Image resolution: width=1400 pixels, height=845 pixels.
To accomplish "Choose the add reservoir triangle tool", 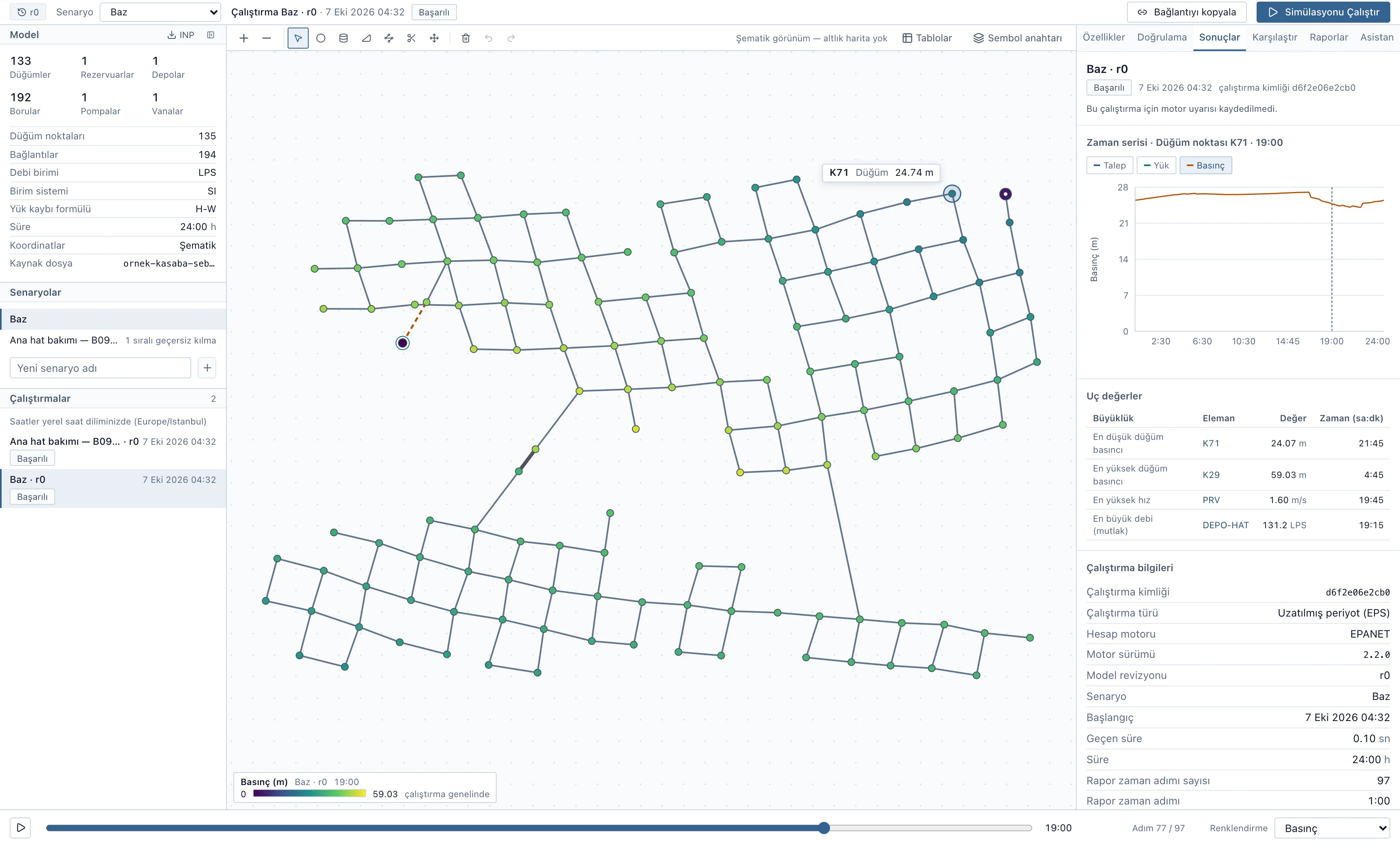I will [366, 38].
